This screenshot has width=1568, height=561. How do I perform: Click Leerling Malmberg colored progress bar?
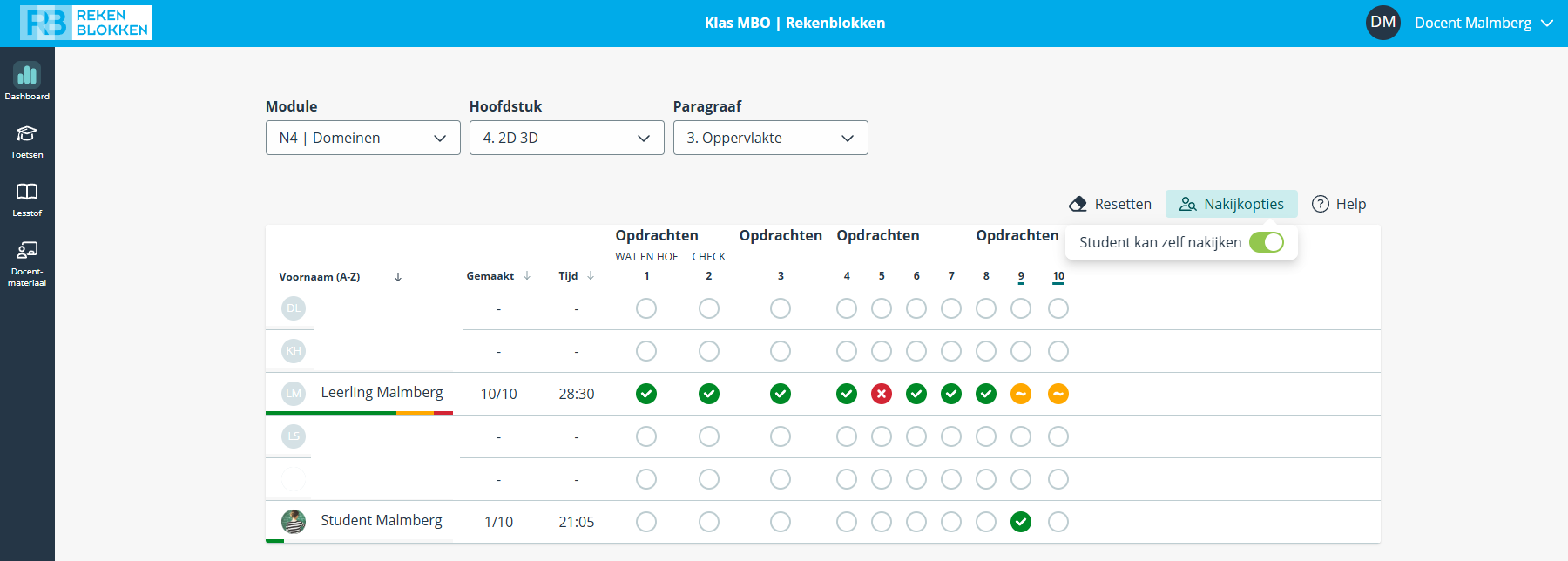(x=359, y=413)
